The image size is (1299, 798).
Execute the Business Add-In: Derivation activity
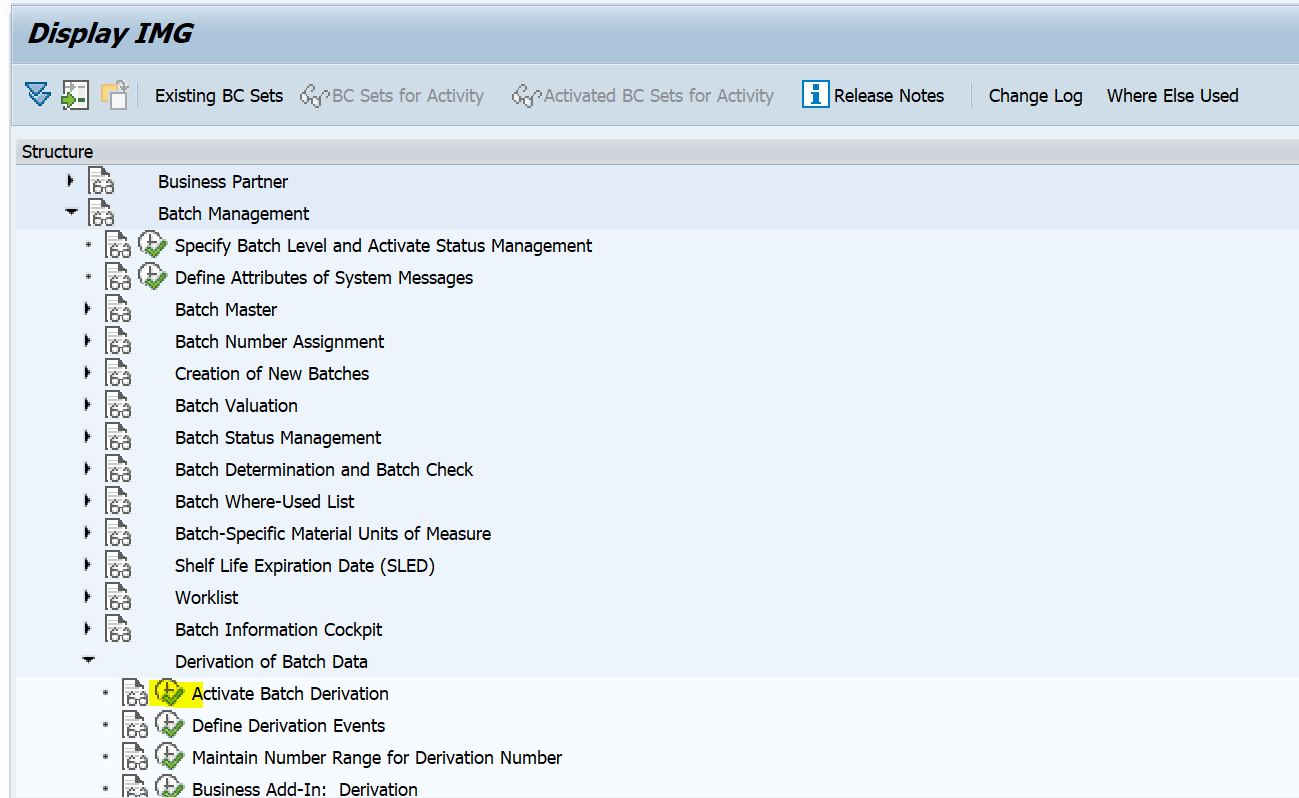(169, 787)
